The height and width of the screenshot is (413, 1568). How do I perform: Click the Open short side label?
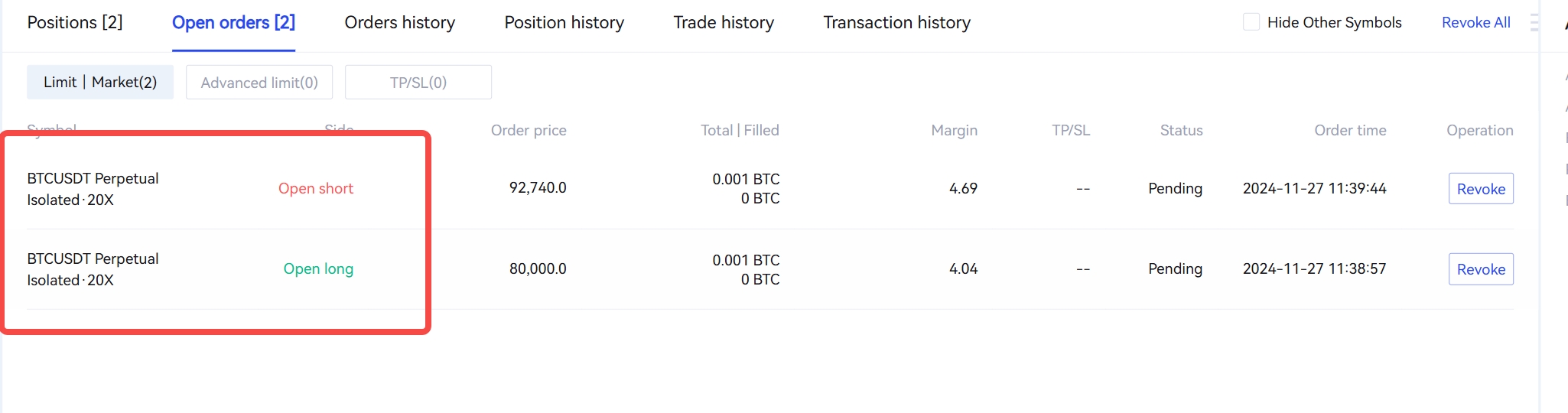[315, 189]
